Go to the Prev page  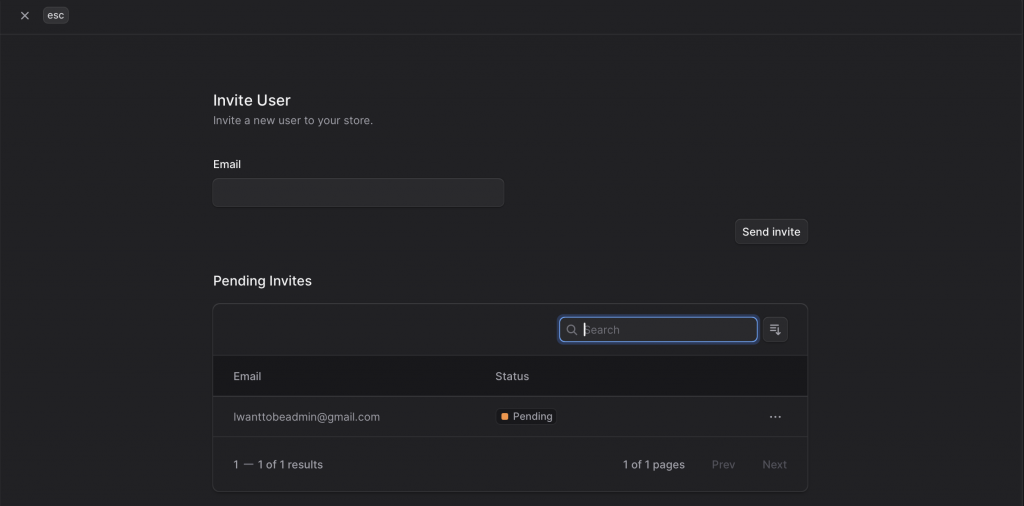[x=723, y=465]
